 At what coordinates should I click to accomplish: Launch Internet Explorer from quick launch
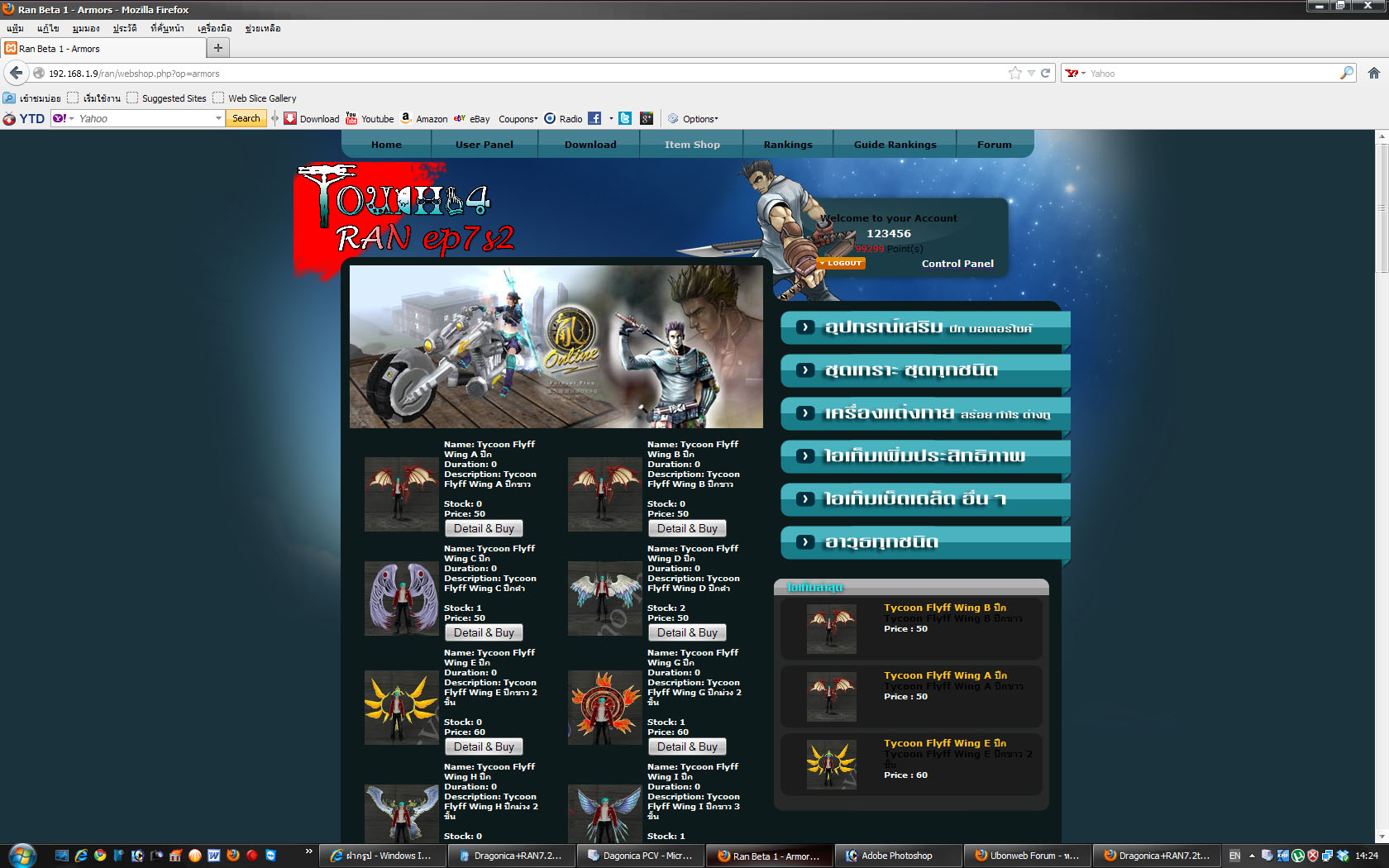point(81,856)
